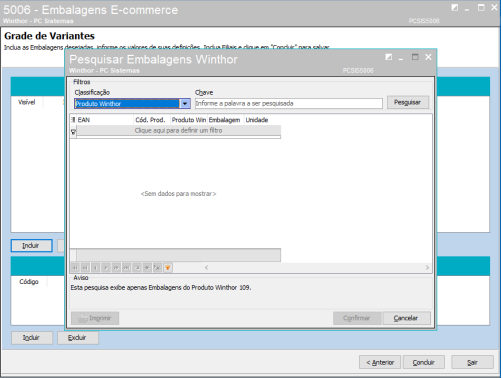This screenshot has width=503, height=378.
Task: Open the Classificação dropdown arrow
Action: point(185,104)
